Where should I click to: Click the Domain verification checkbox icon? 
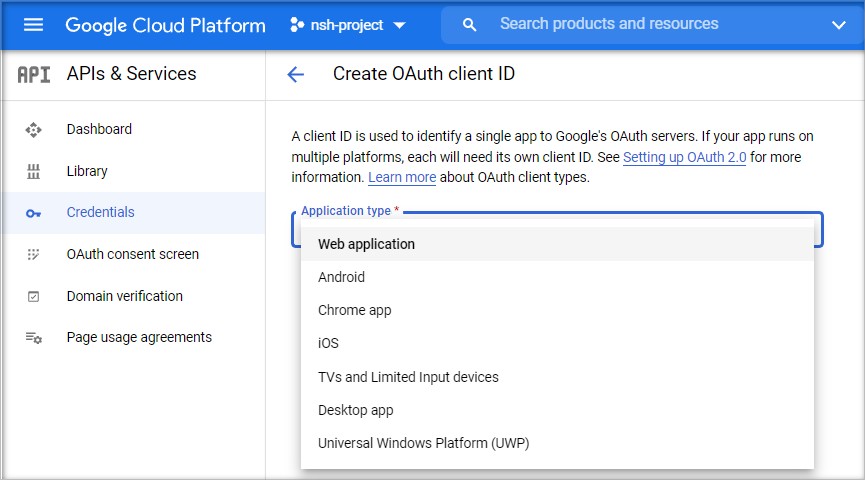click(33, 297)
